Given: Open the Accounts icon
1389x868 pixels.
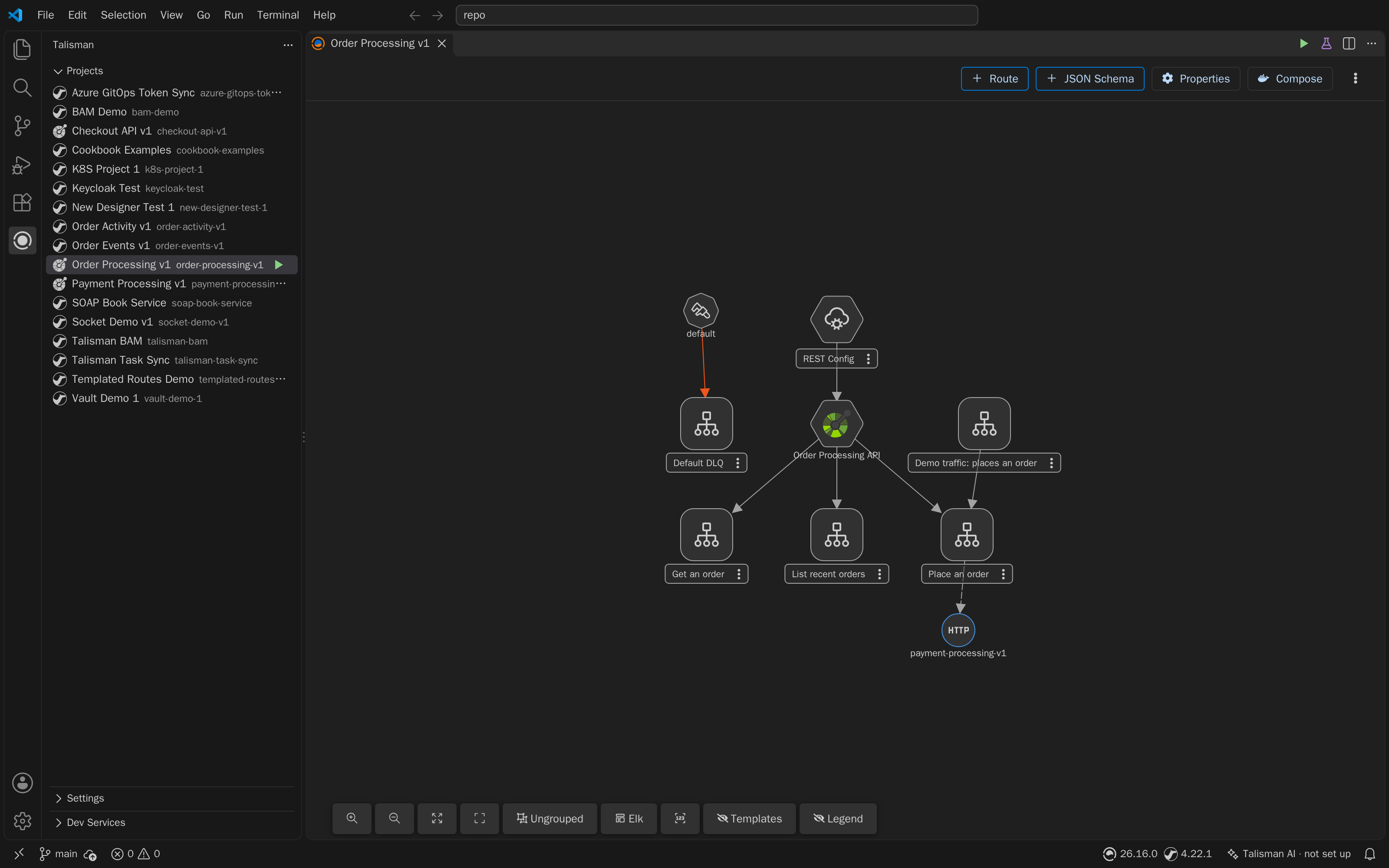Looking at the screenshot, I should [x=23, y=783].
